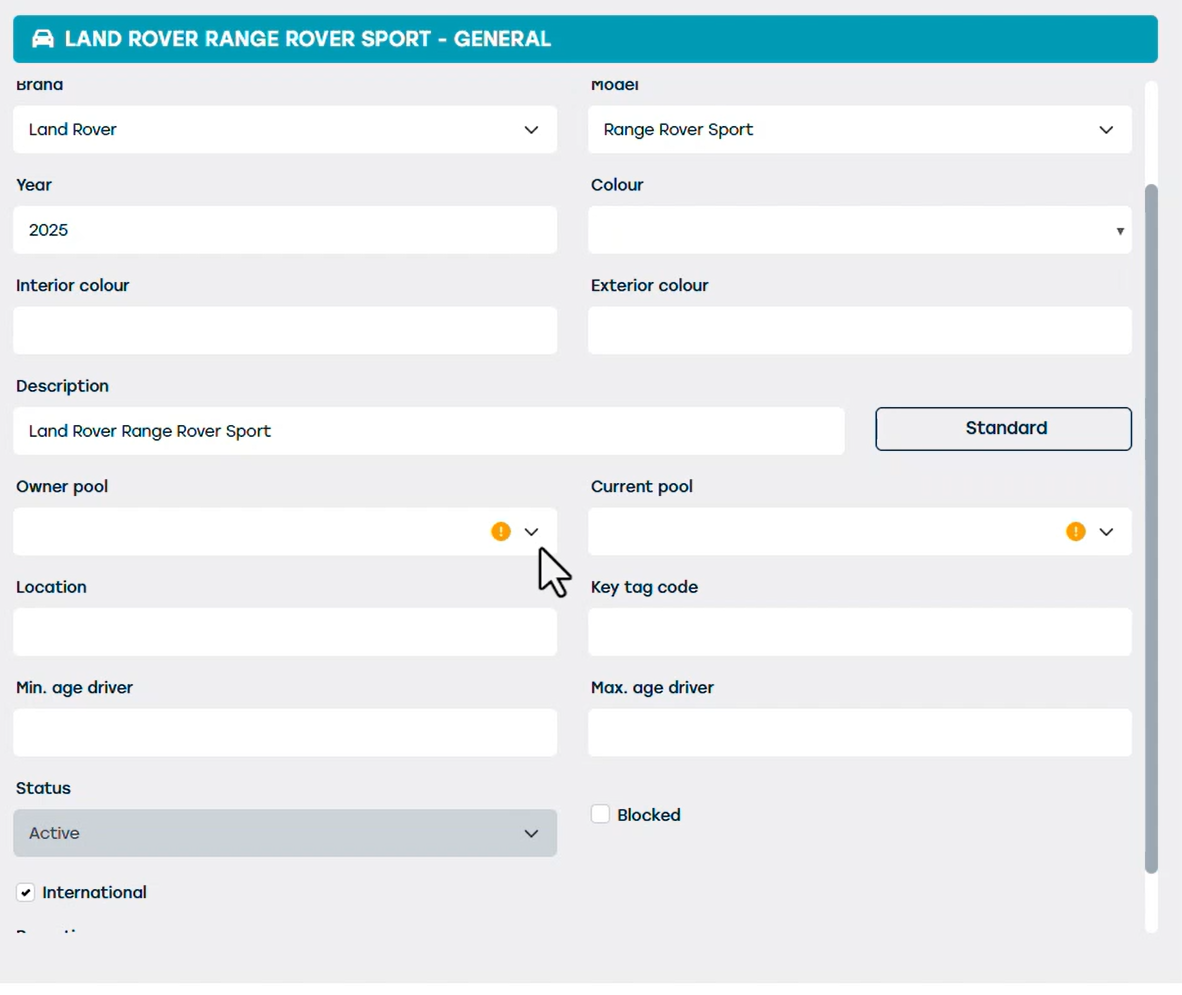The image size is (1182, 995).
Task: Click the Max. age driver field
Action: [x=860, y=733]
